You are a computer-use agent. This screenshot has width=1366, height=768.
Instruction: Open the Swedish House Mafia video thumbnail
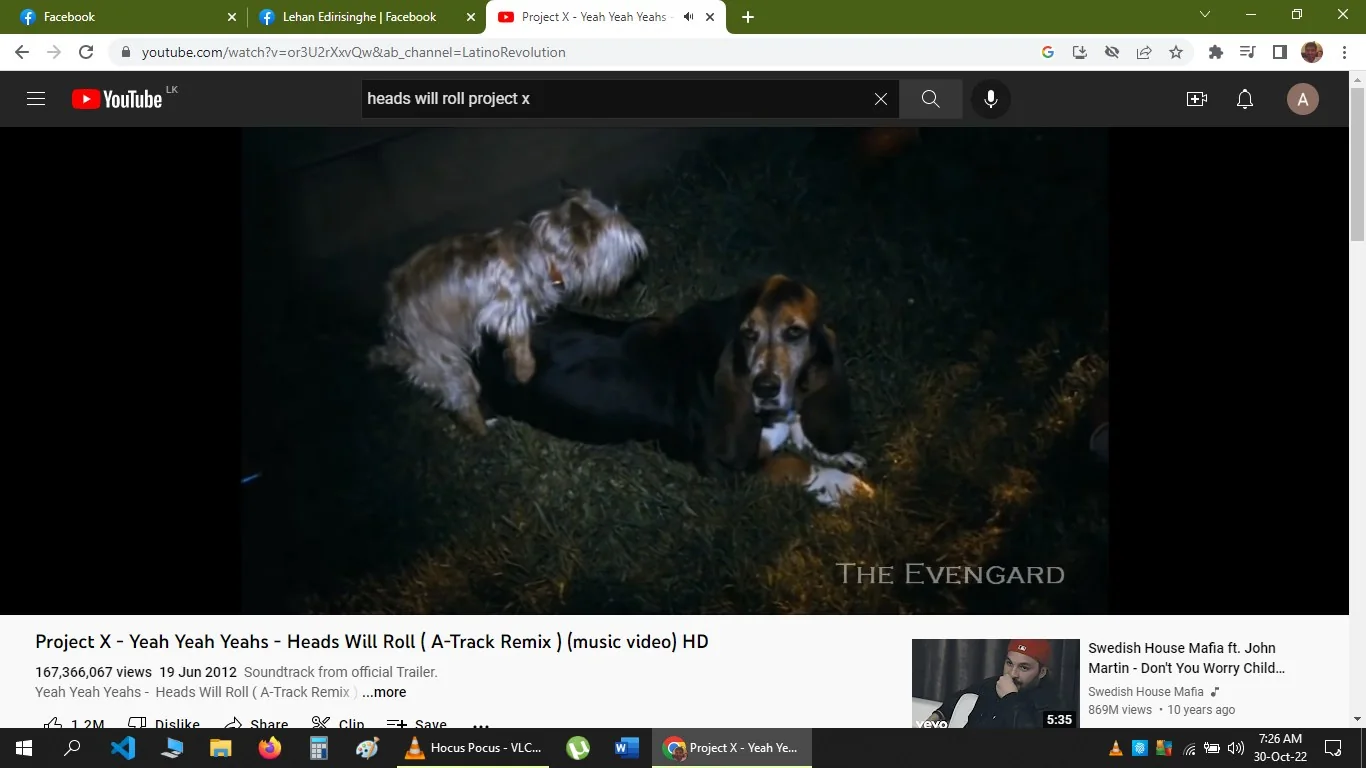coord(996,684)
